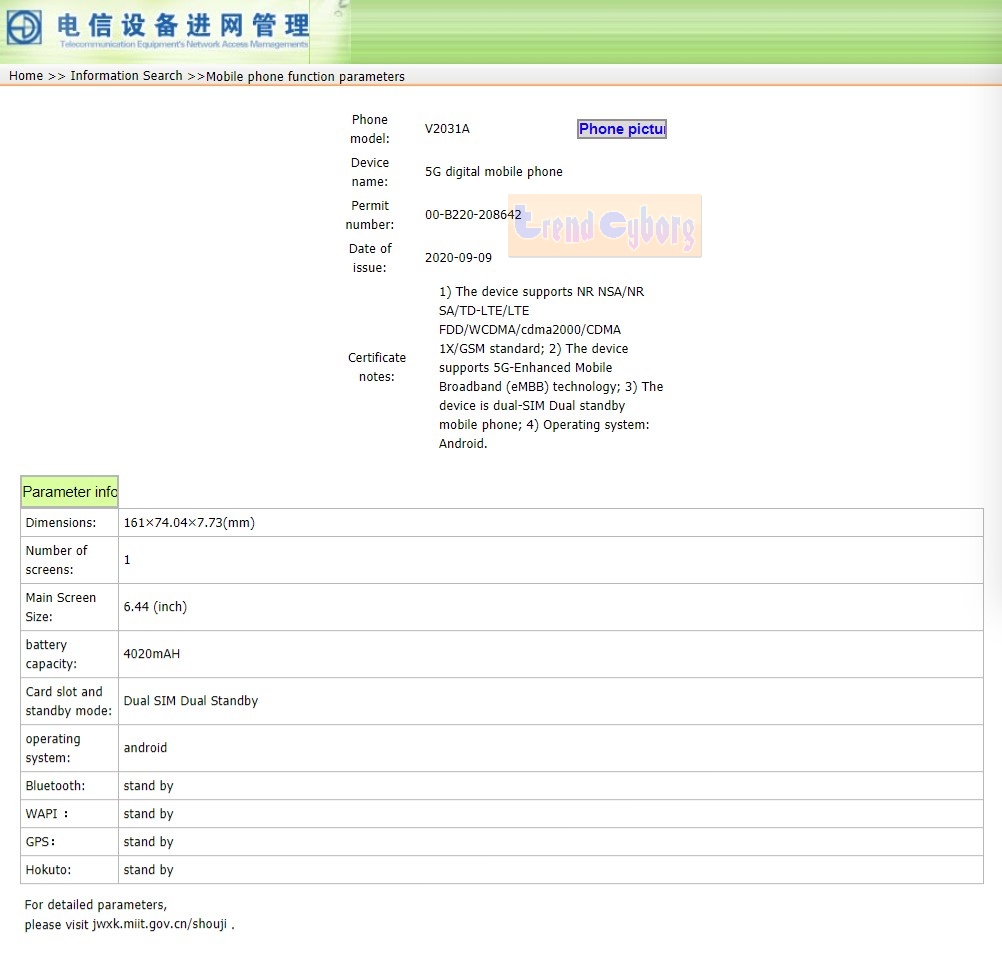Open the Home breadcrumb link
The image size is (1002, 966).
[25, 75]
